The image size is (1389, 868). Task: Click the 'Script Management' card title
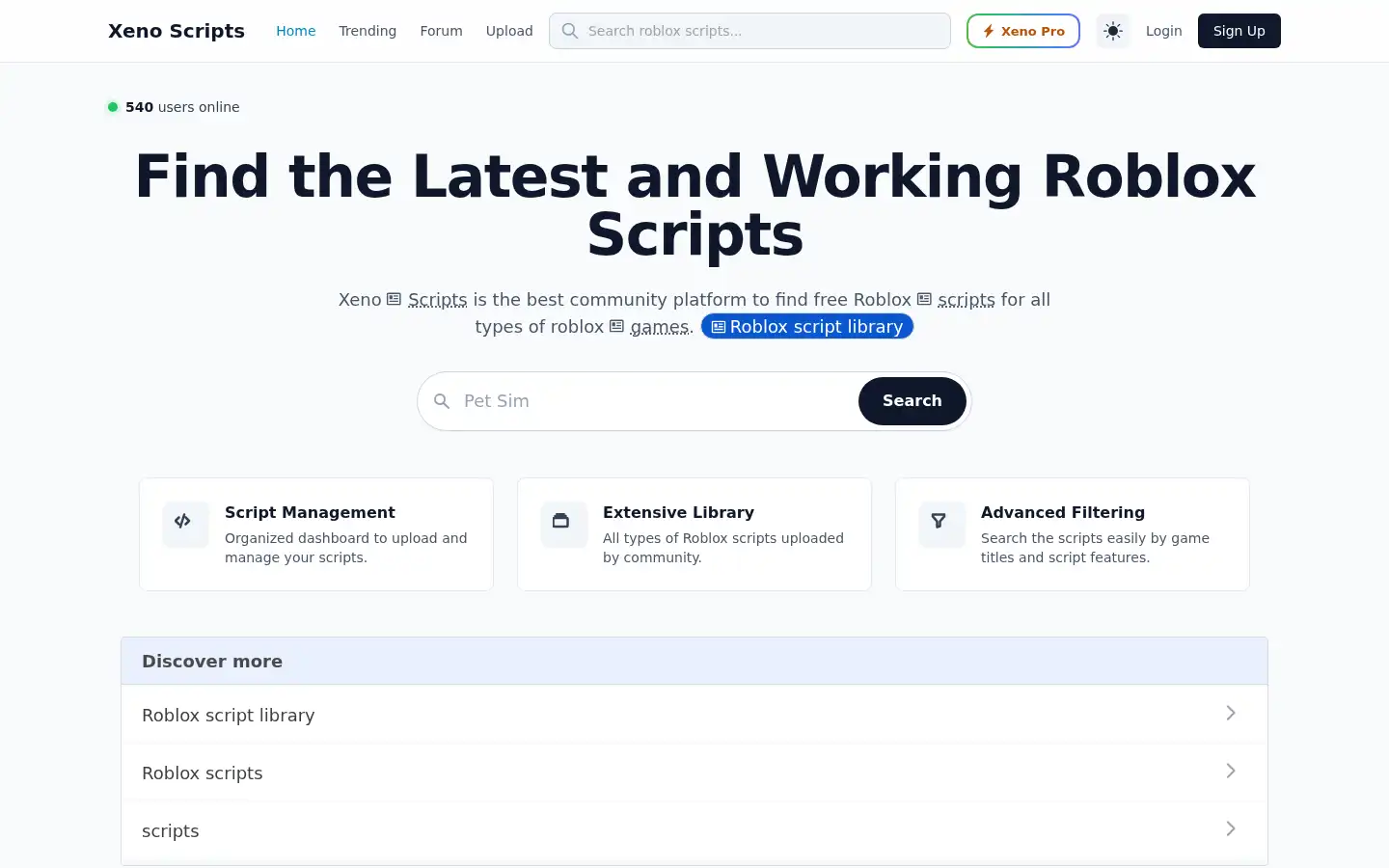pyautogui.click(x=310, y=512)
